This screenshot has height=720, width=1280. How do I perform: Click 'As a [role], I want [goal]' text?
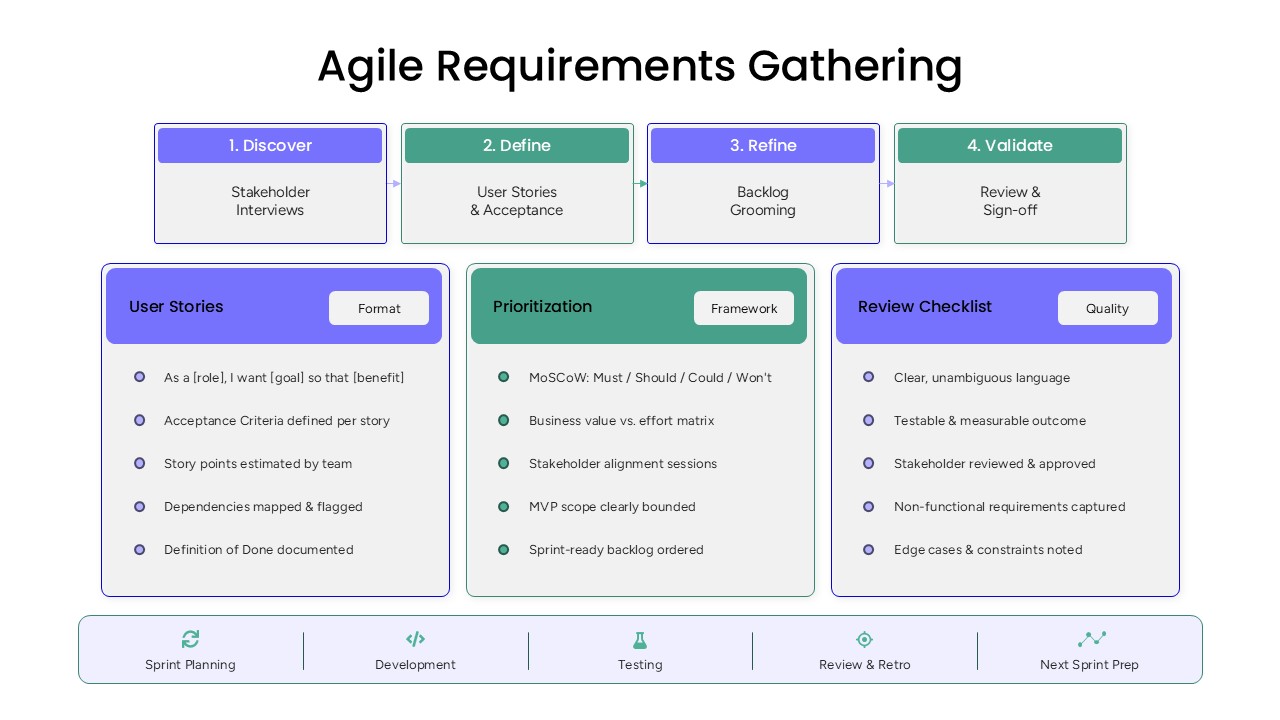284,378
